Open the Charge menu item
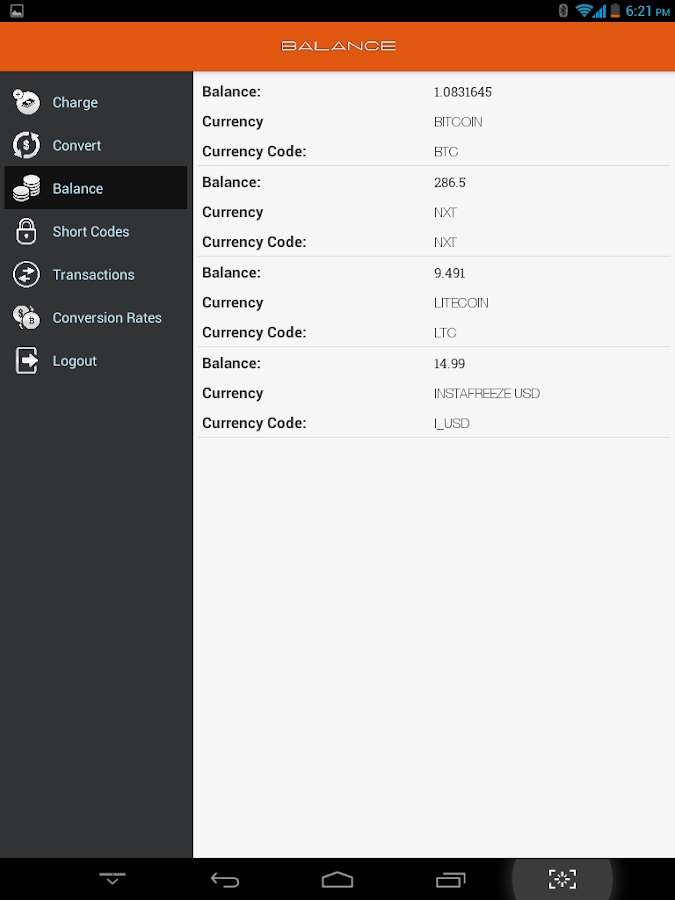 [x=75, y=102]
